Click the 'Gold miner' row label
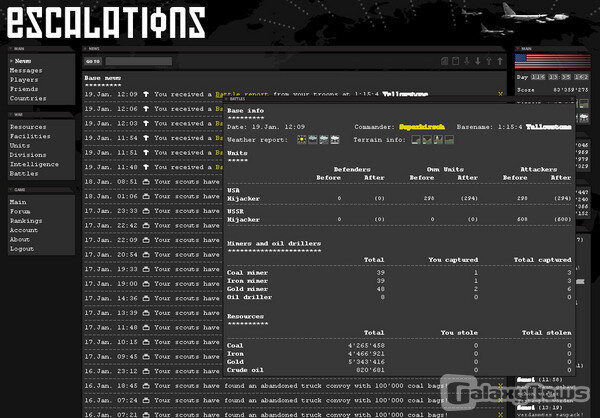Screen dimensions: 600x418 (247, 289)
